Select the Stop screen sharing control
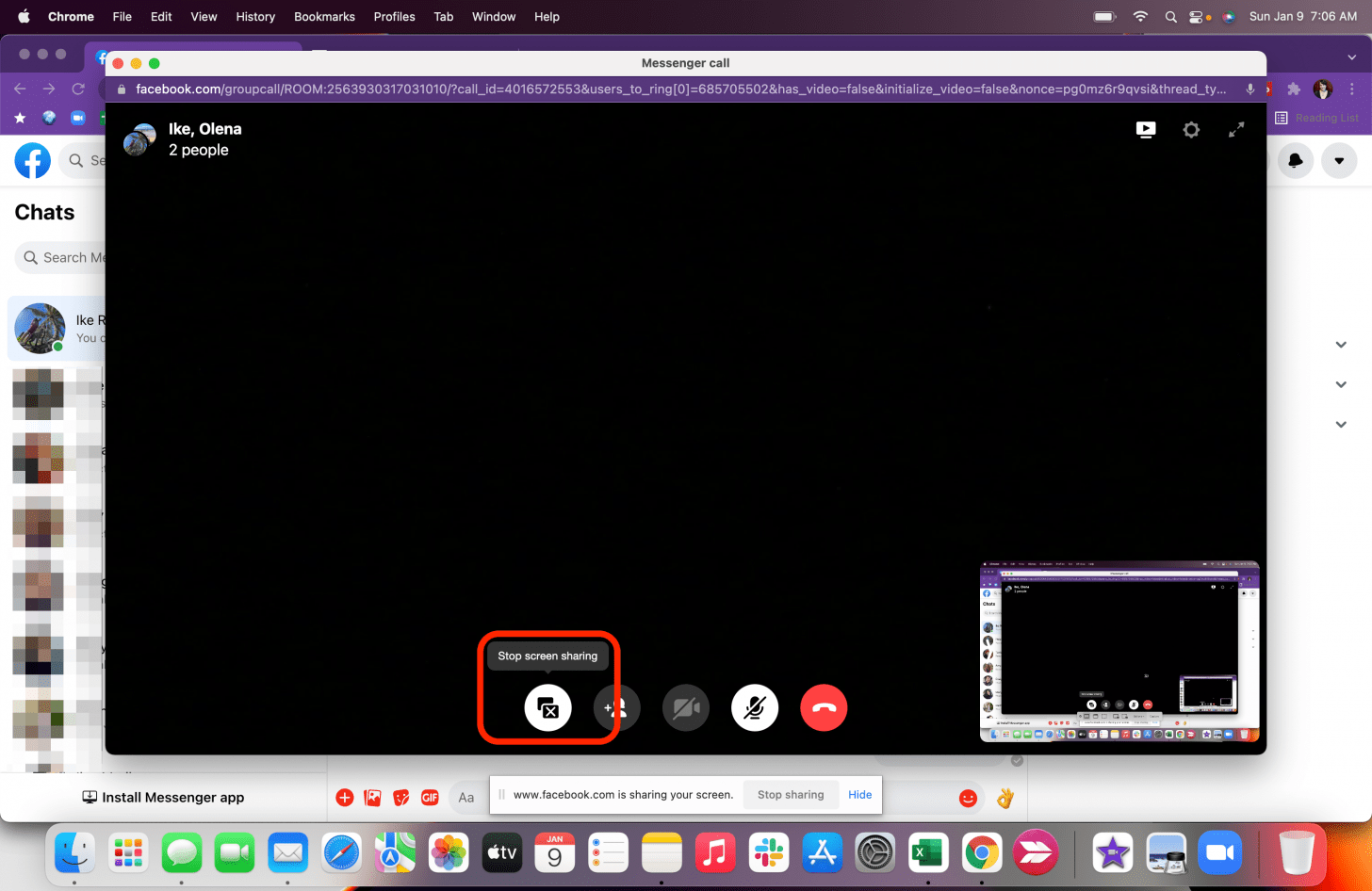This screenshot has width=1372, height=891. pyautogui.click(x=547, y=707)
